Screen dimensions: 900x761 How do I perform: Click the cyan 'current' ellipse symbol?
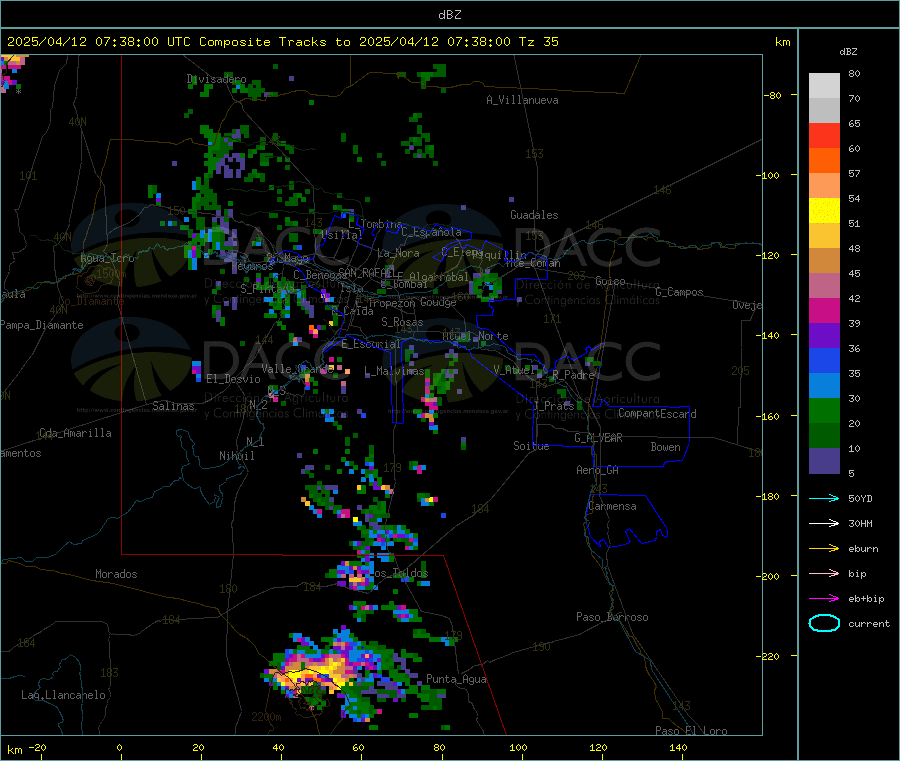(824, 623)
